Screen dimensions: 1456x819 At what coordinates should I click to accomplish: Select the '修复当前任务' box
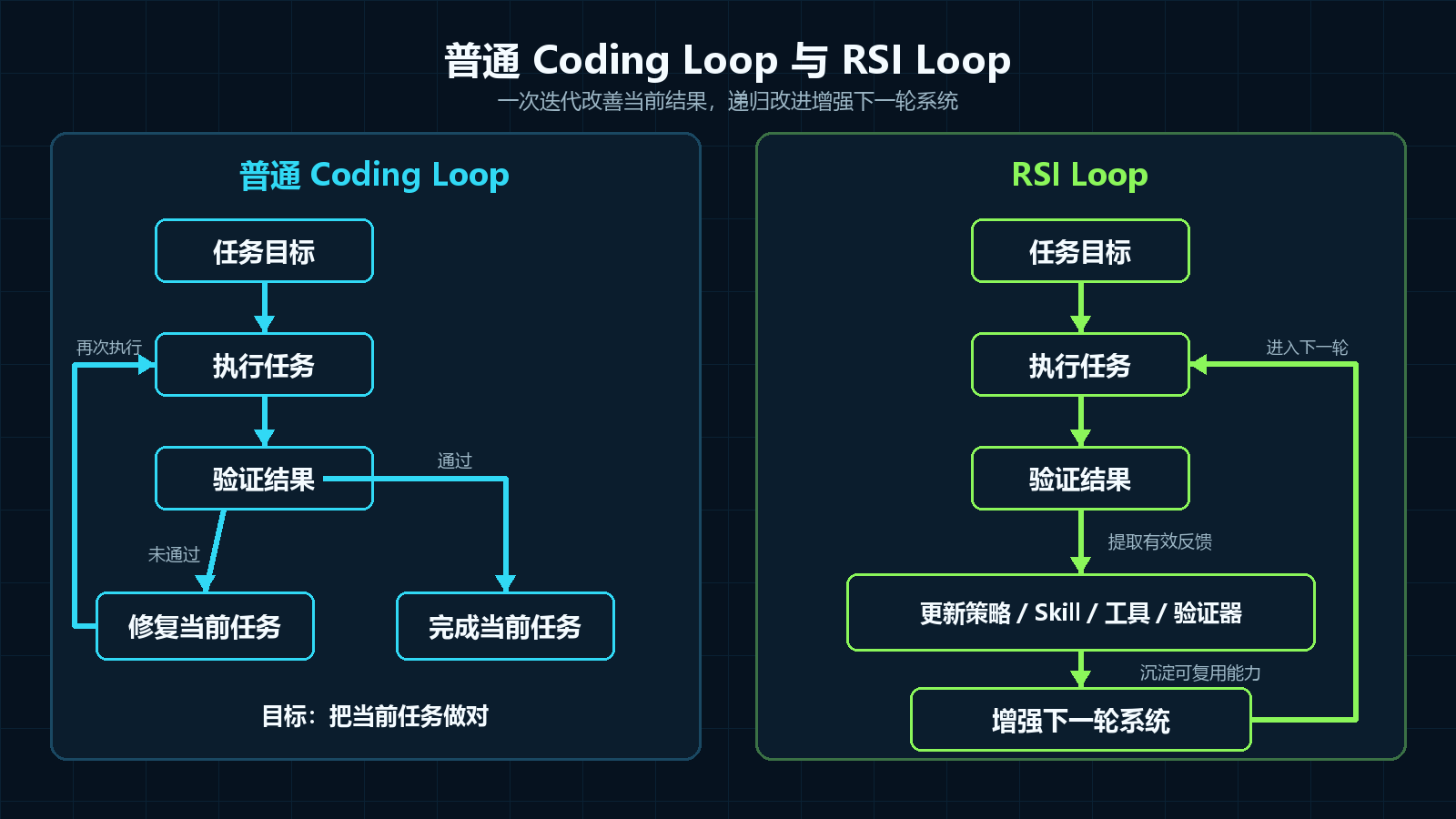[205, 626]
